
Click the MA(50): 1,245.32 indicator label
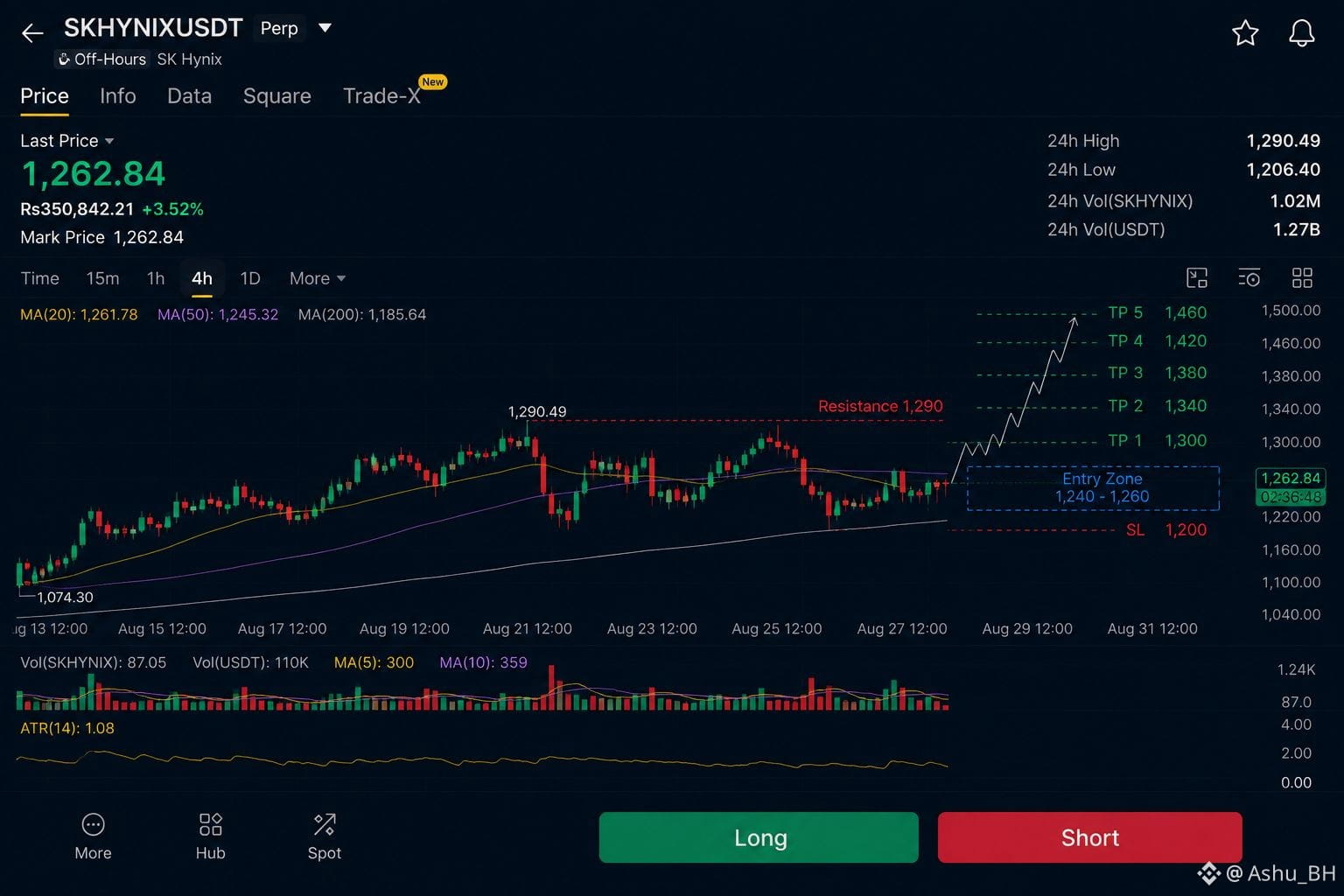(218, 314)
